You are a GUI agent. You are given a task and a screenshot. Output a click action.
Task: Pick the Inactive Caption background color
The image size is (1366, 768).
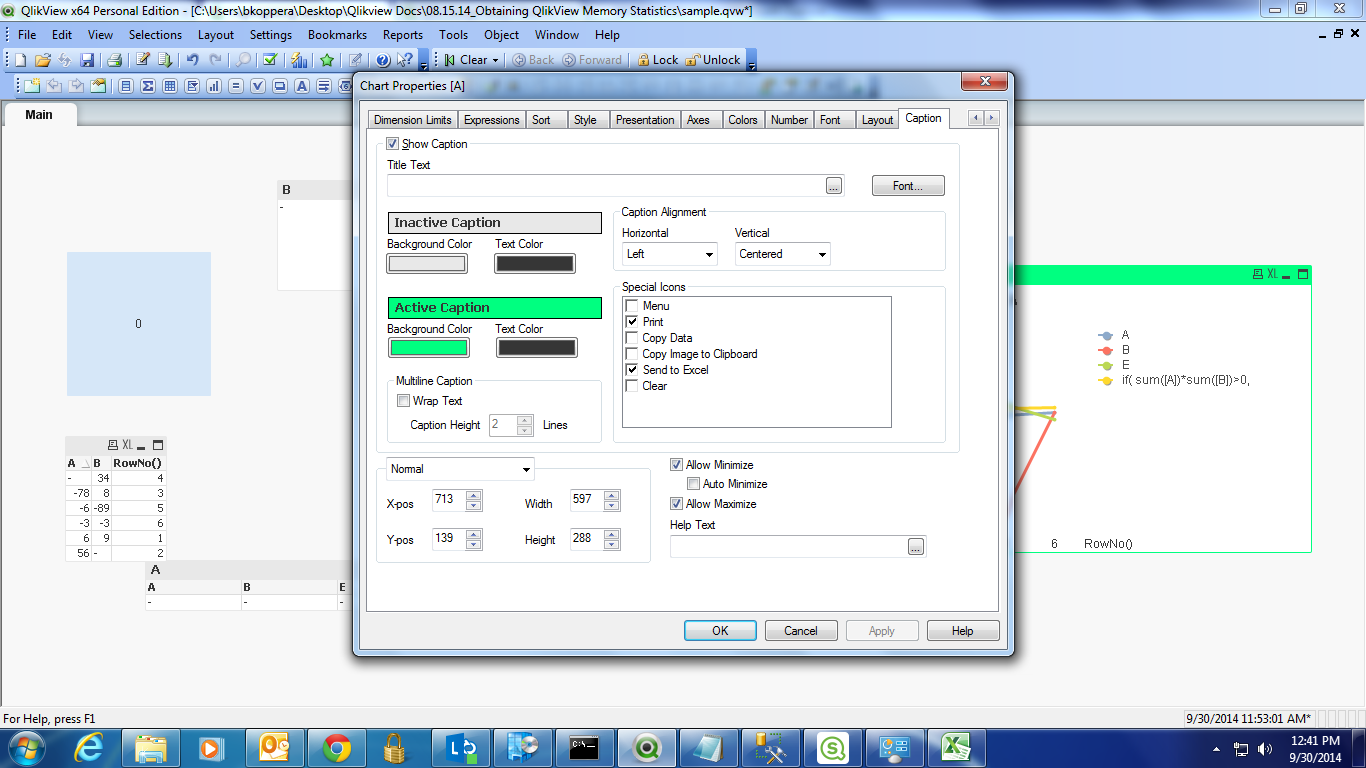click(x=427, y=264)
